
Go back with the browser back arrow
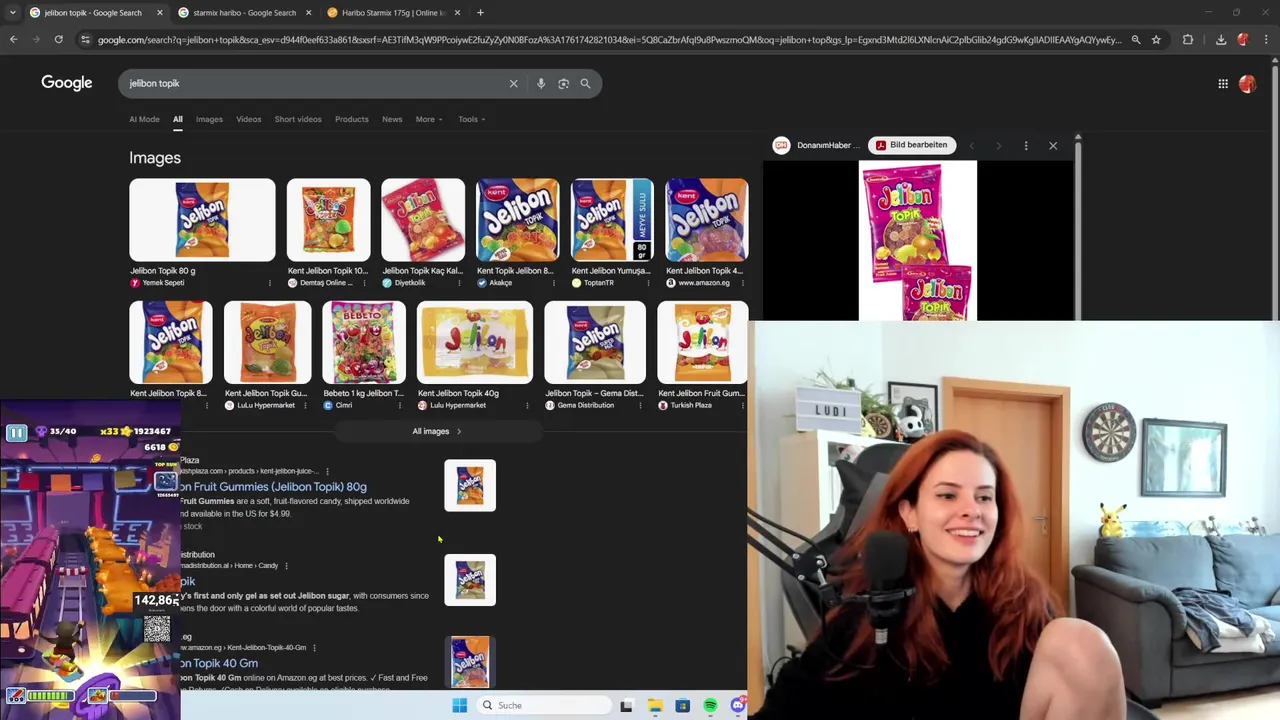pos(13,40)
